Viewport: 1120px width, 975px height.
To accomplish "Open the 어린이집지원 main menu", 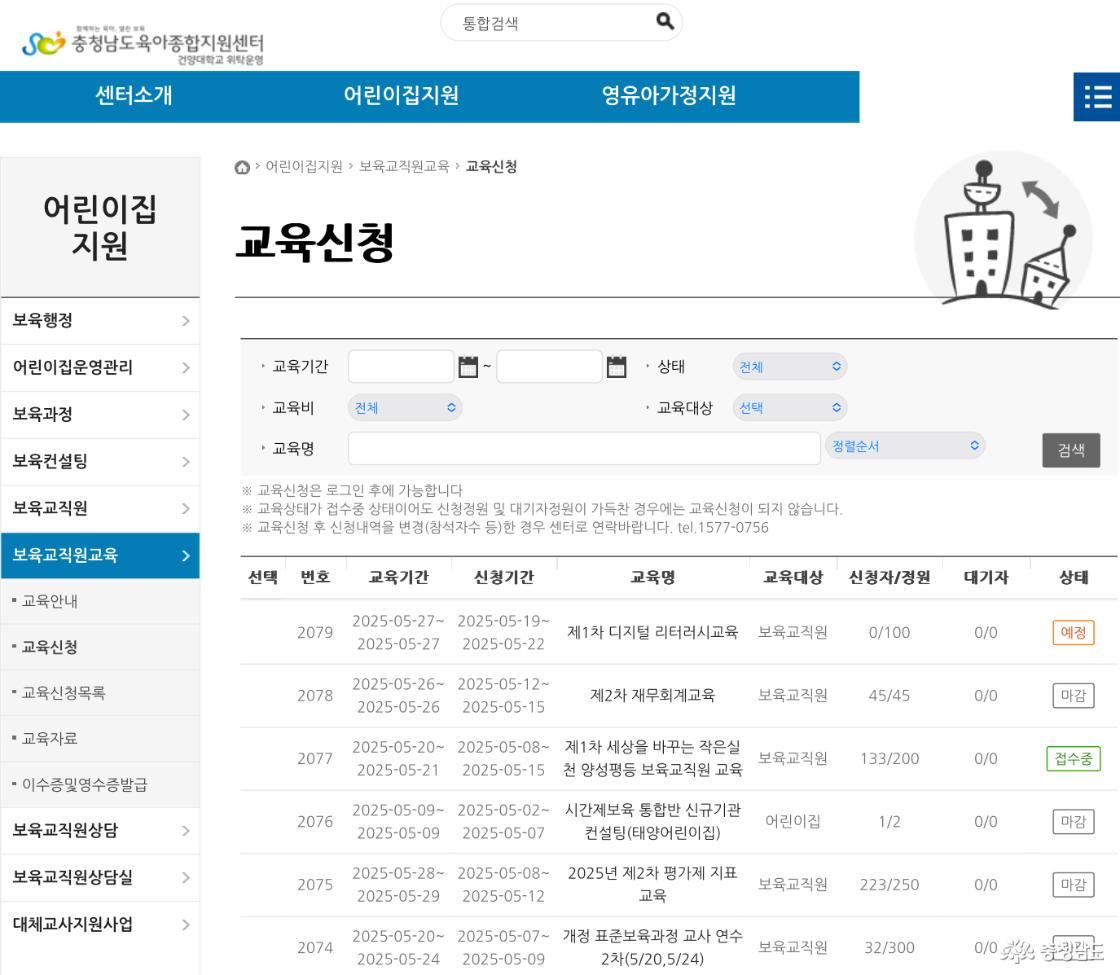I will [401, 96].
